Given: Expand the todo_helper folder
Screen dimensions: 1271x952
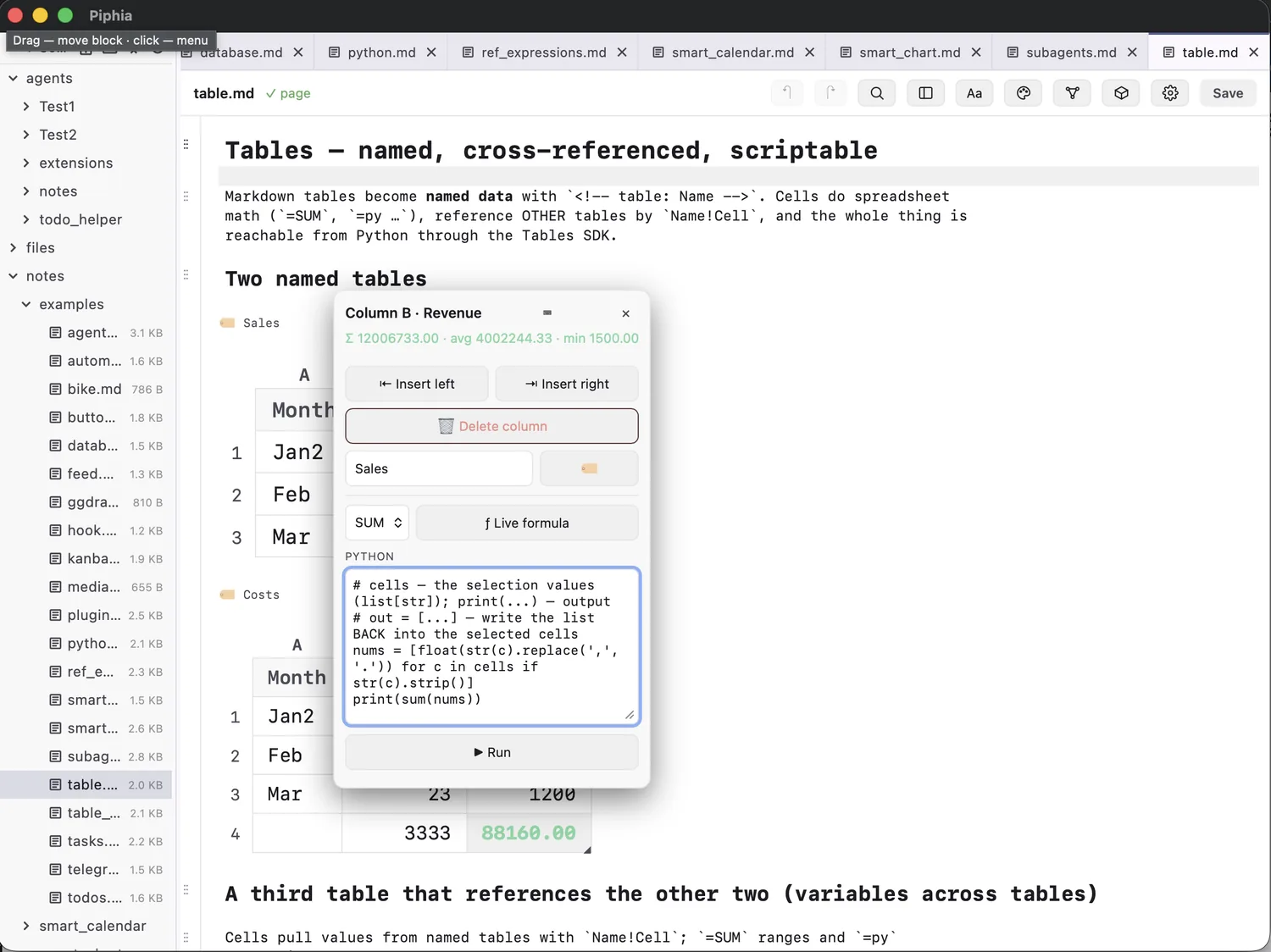Looking at the screenshot, I should tap(26, 219).
